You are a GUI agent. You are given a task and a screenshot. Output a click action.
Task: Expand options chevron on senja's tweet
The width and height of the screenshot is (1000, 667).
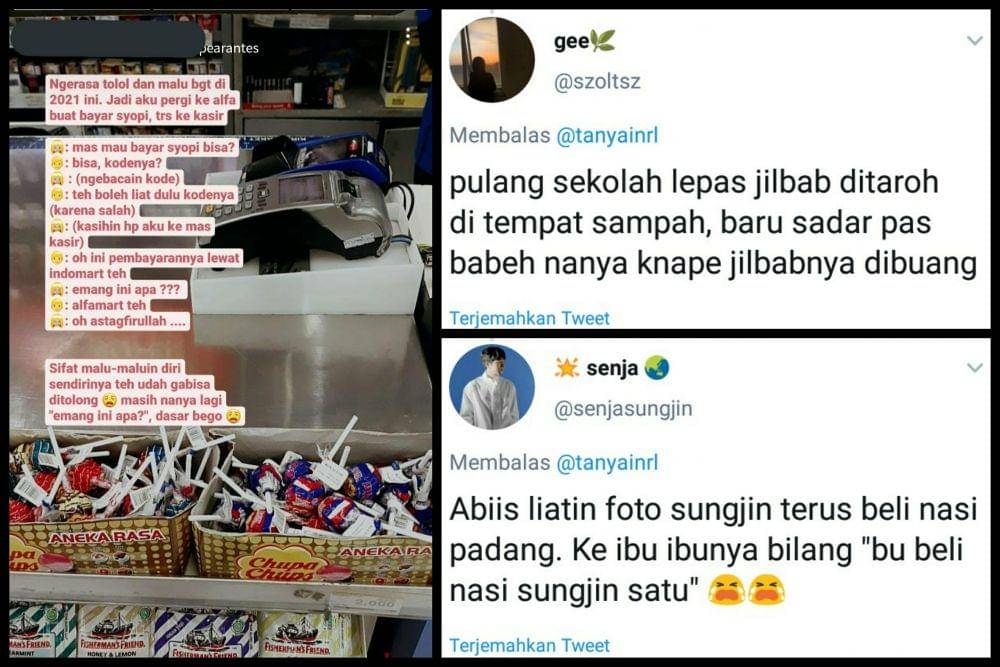click(x=974, y=368)
